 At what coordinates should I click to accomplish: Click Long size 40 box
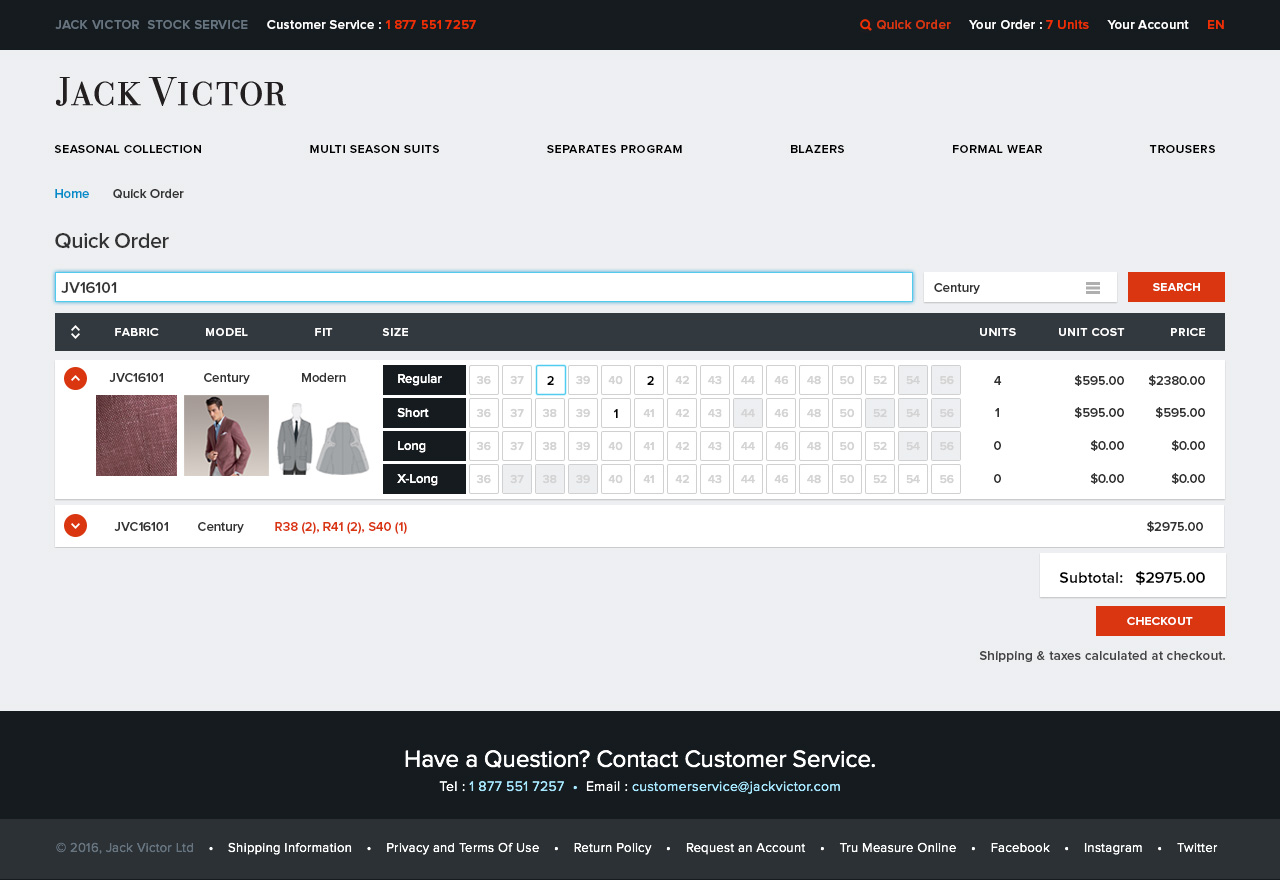point(616,446)
